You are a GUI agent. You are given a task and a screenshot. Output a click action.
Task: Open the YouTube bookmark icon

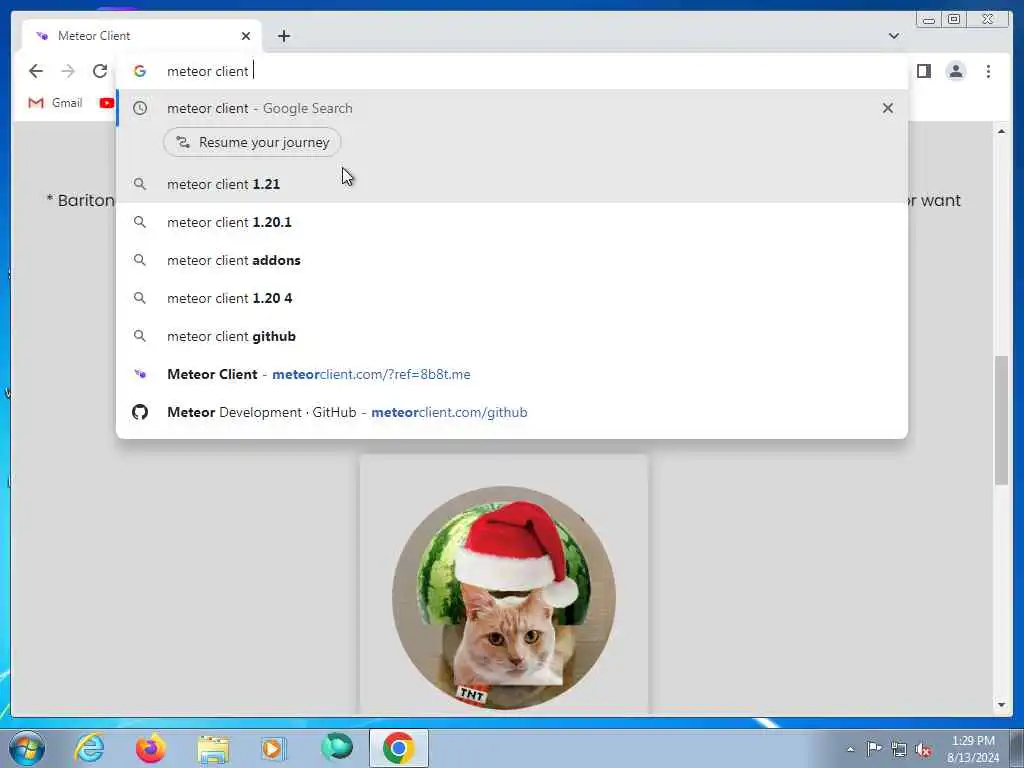coord(106,103)
